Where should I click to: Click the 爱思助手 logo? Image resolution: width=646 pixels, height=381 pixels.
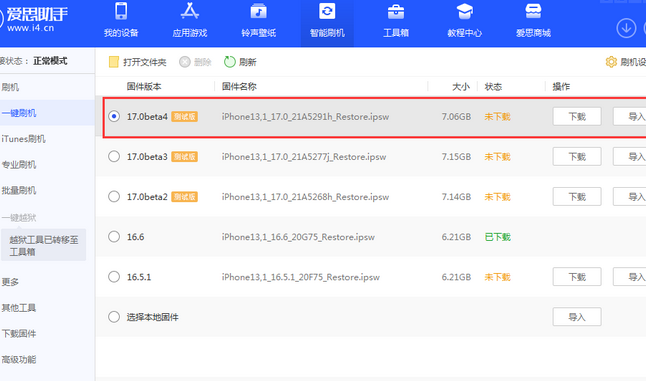(x=37, y=15)
